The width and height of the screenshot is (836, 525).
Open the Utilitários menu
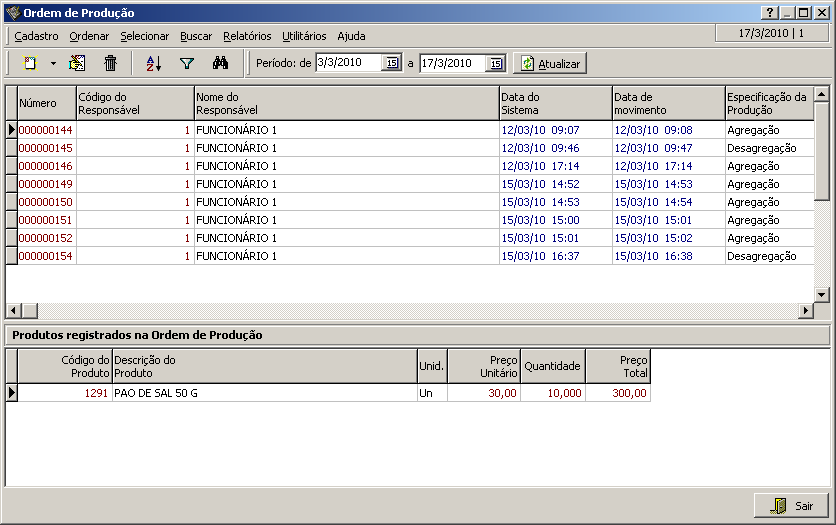pyautogui.click(x=304, y=36)
